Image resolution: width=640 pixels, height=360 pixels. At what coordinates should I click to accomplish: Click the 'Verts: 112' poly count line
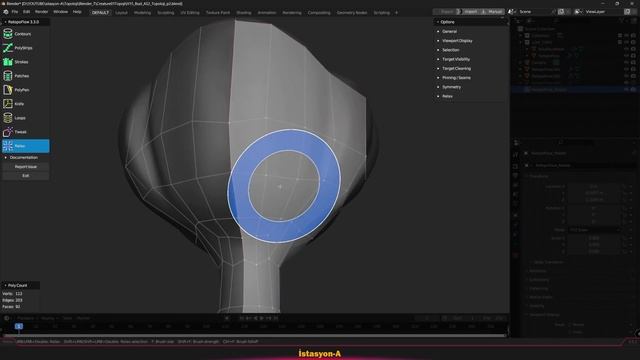click(13, 293)
